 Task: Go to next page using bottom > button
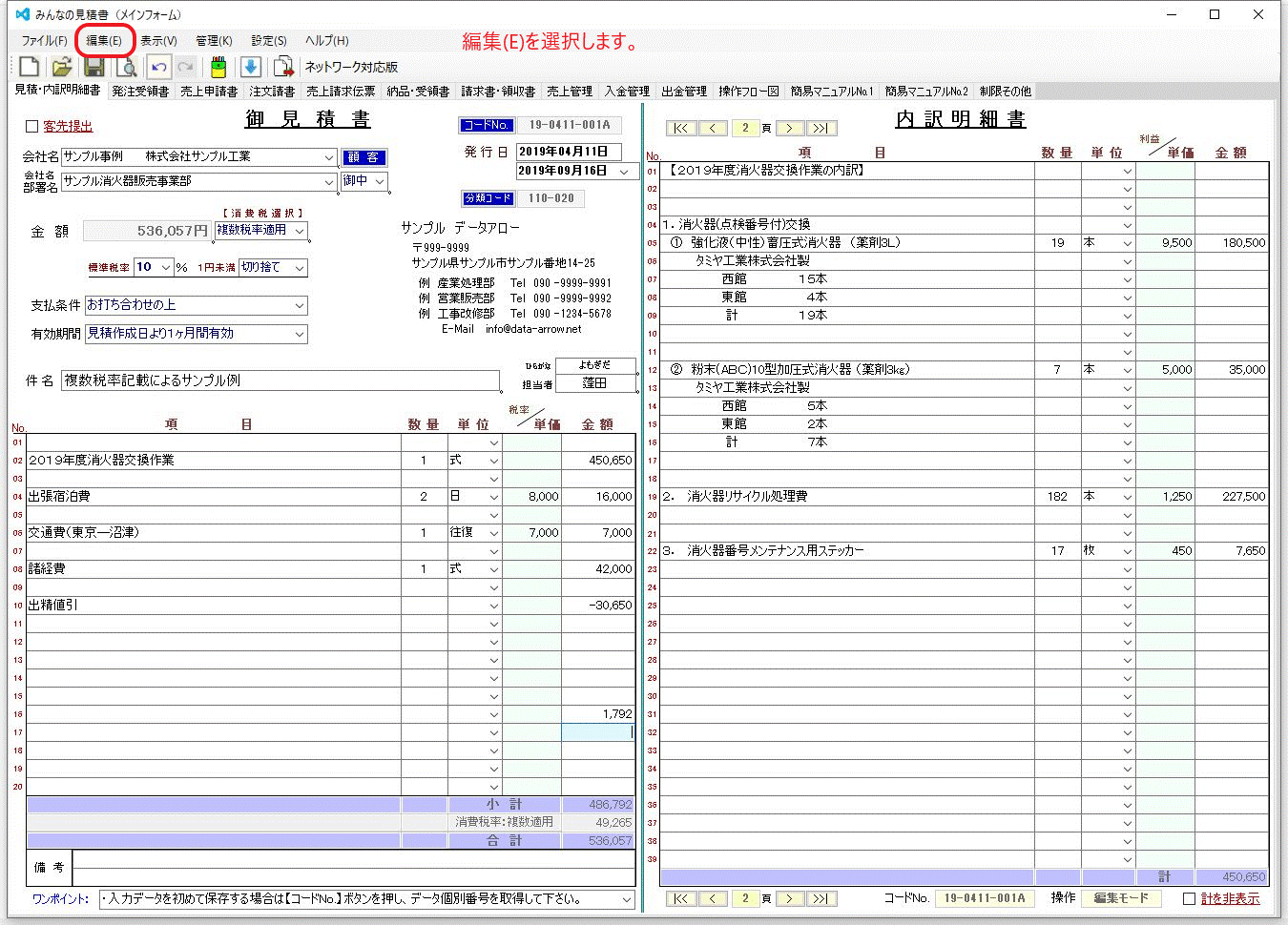coord(789,898)
